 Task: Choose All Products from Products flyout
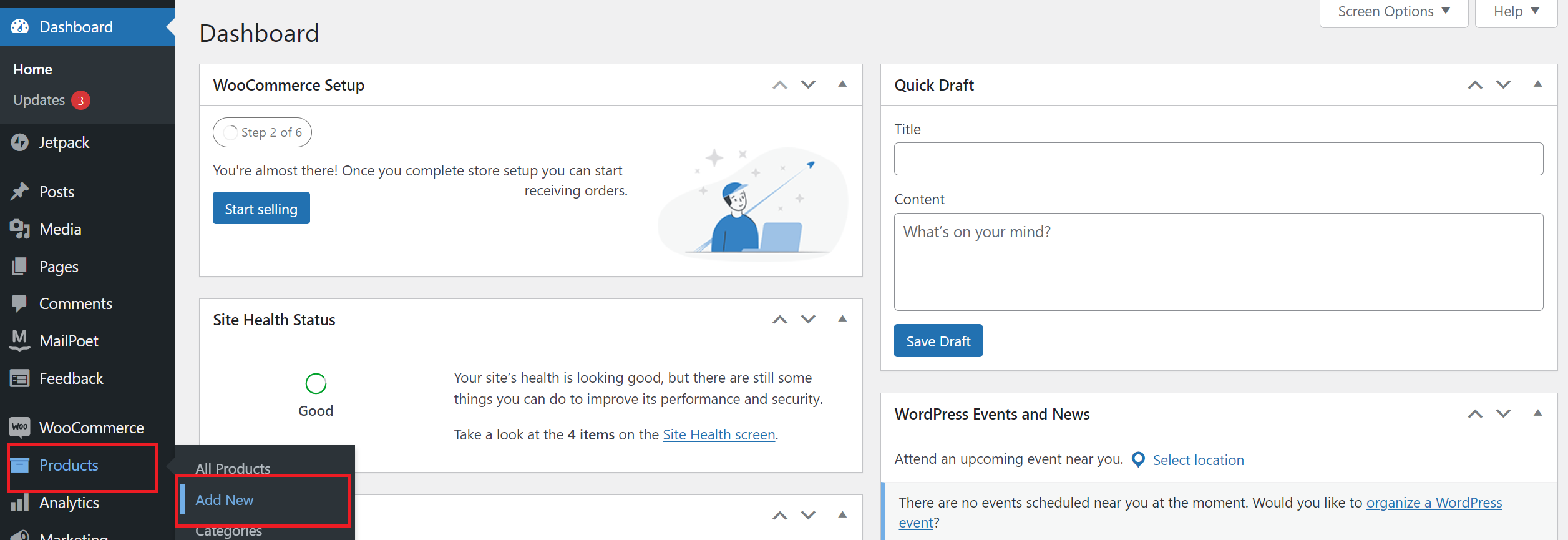233,469
